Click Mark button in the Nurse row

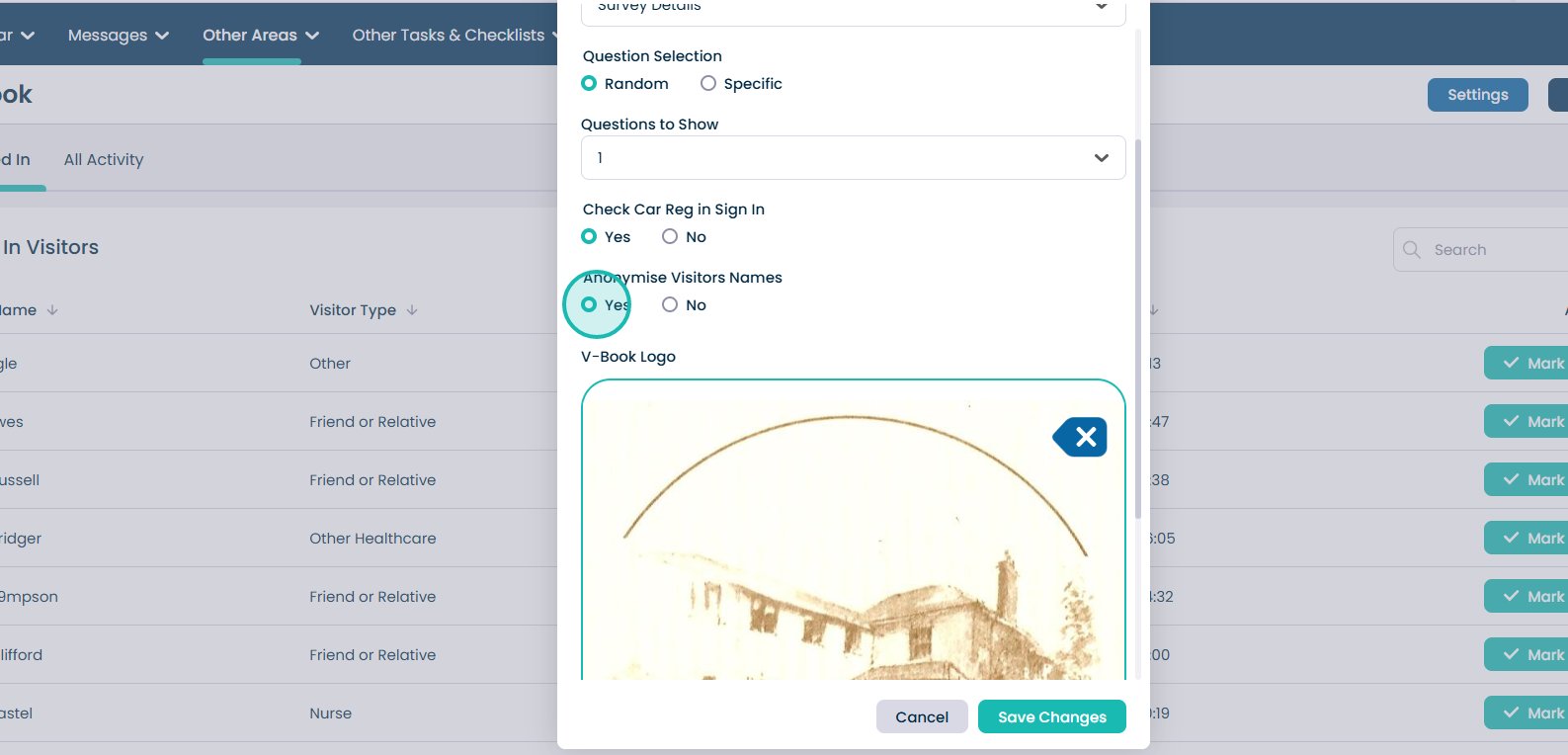(x=1526, y=713)
